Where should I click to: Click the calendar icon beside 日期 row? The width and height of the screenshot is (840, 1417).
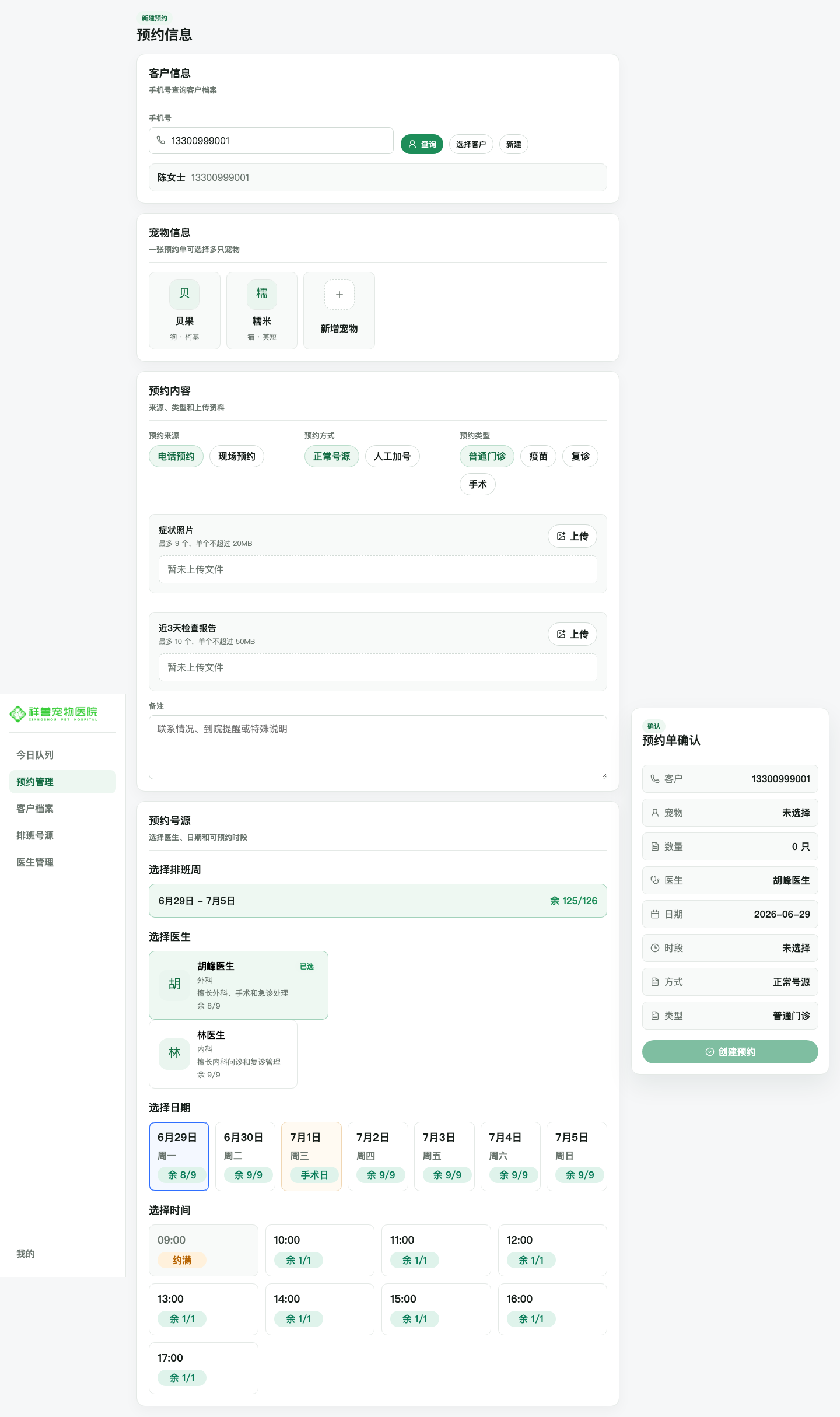tap(655, 914)
